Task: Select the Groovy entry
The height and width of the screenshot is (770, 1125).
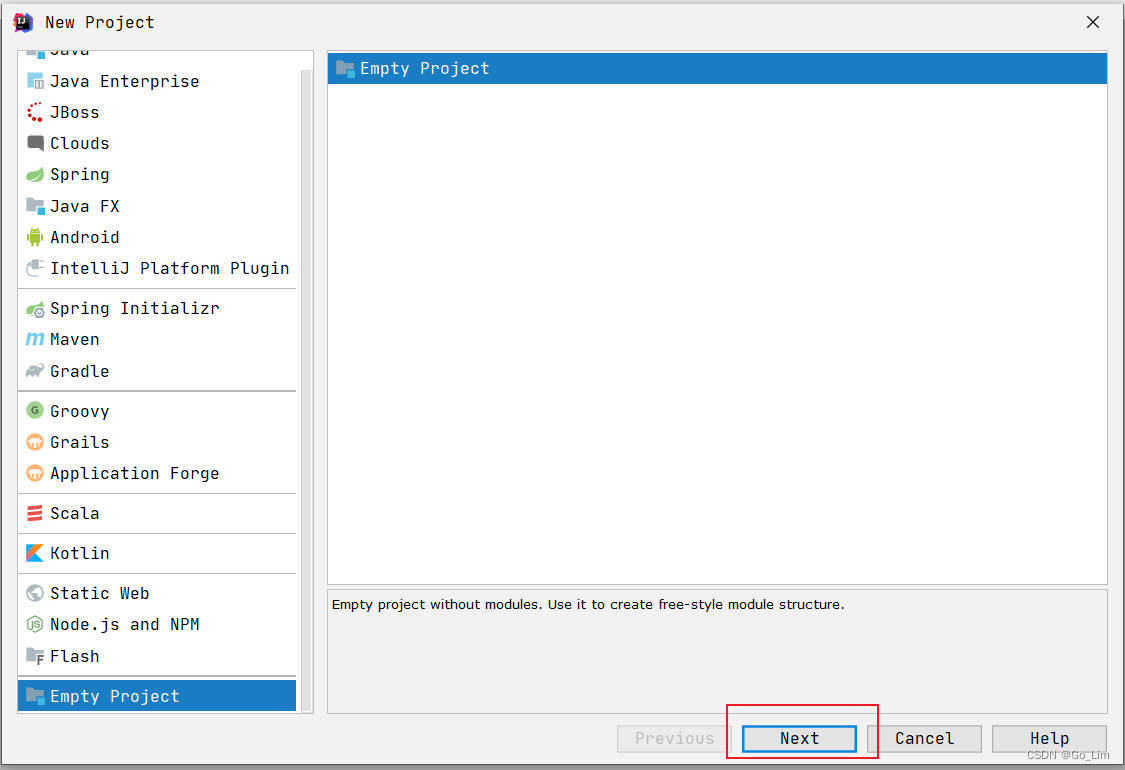Action: [x=156, y=410]
